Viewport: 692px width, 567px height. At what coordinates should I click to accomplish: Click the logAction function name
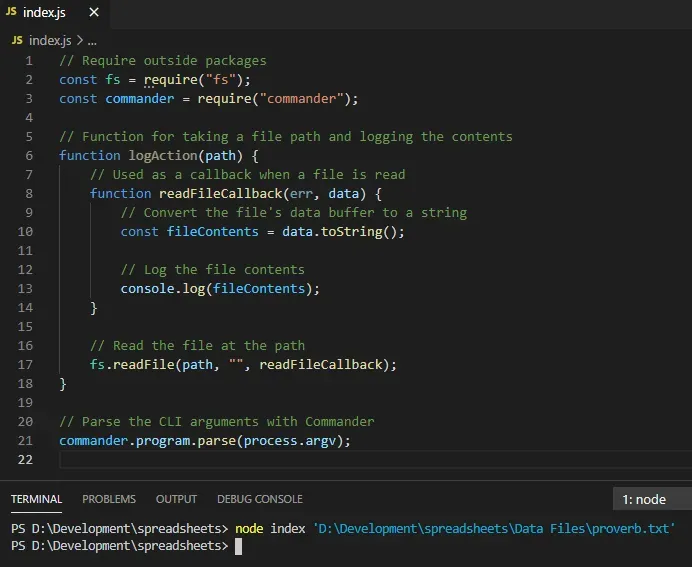[x=163, y=155]
